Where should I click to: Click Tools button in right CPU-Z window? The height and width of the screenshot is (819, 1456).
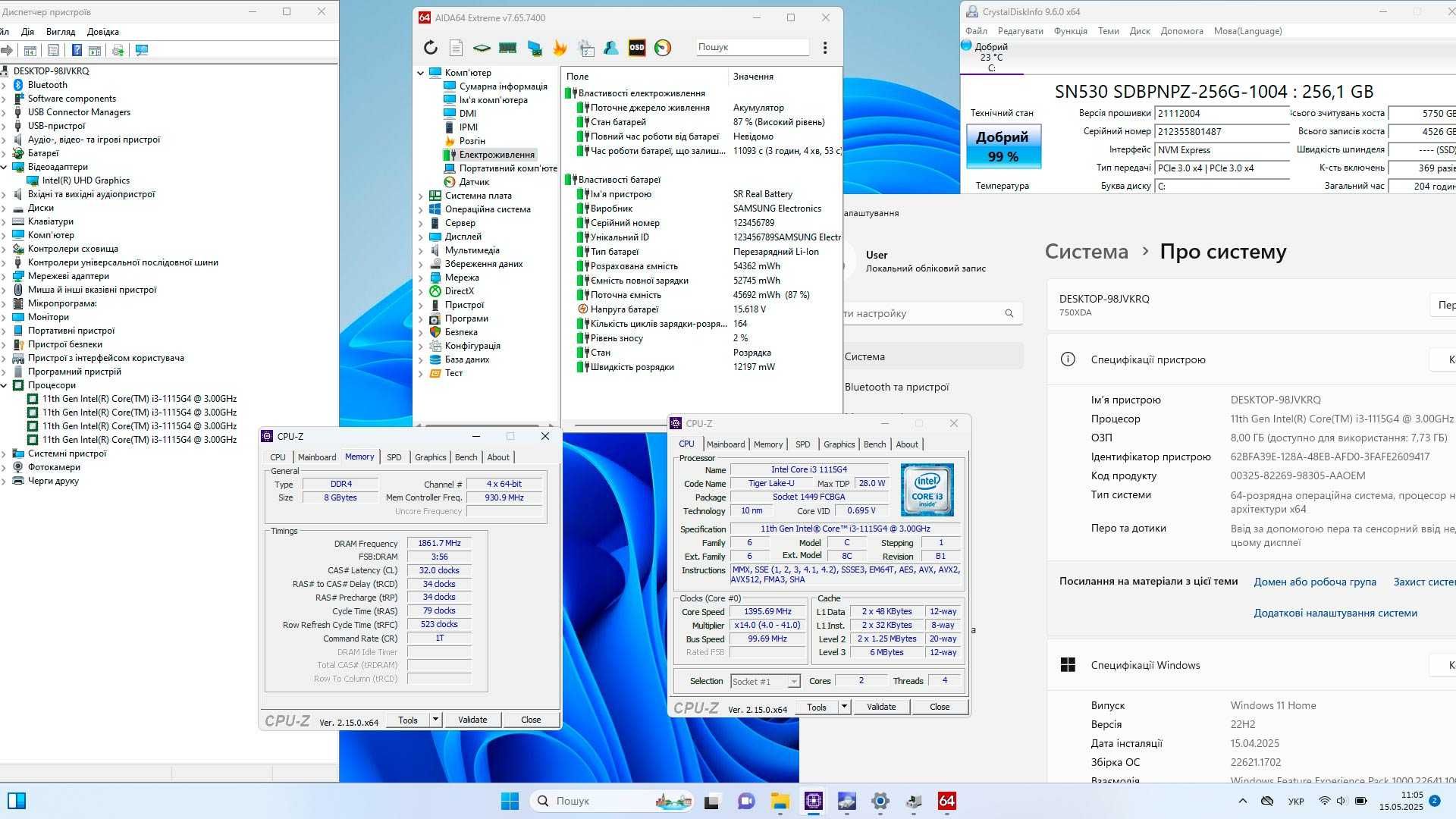[817, 707]
